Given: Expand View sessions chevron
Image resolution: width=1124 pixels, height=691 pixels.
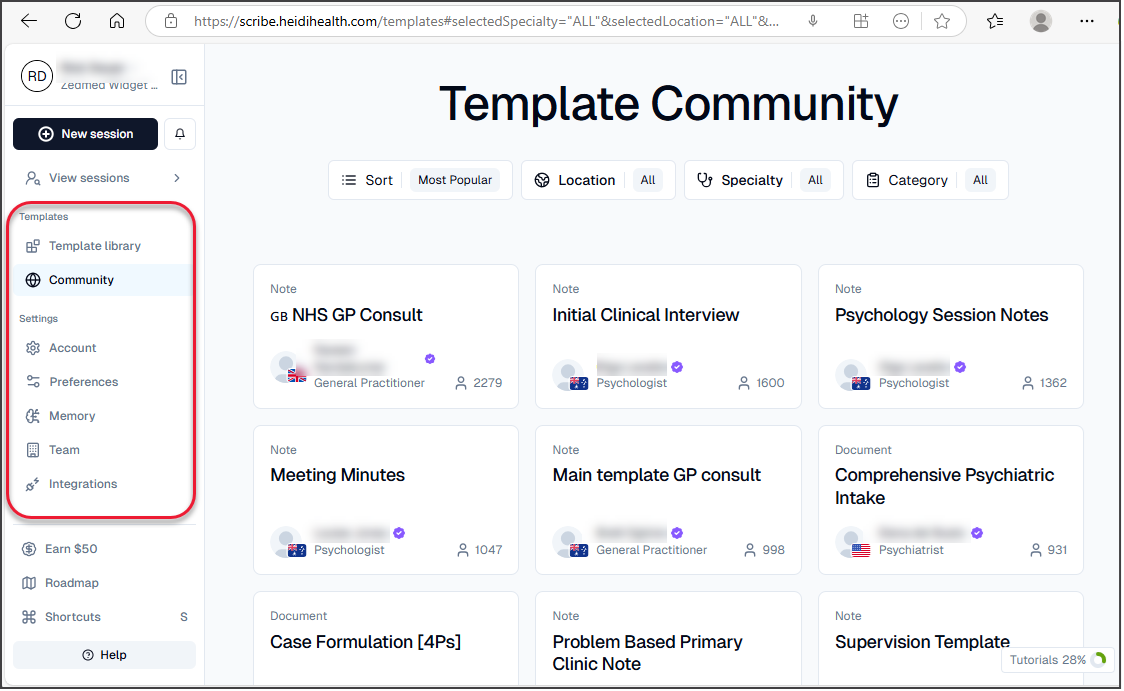Looking at the screenshot, I should pos(177,178).
